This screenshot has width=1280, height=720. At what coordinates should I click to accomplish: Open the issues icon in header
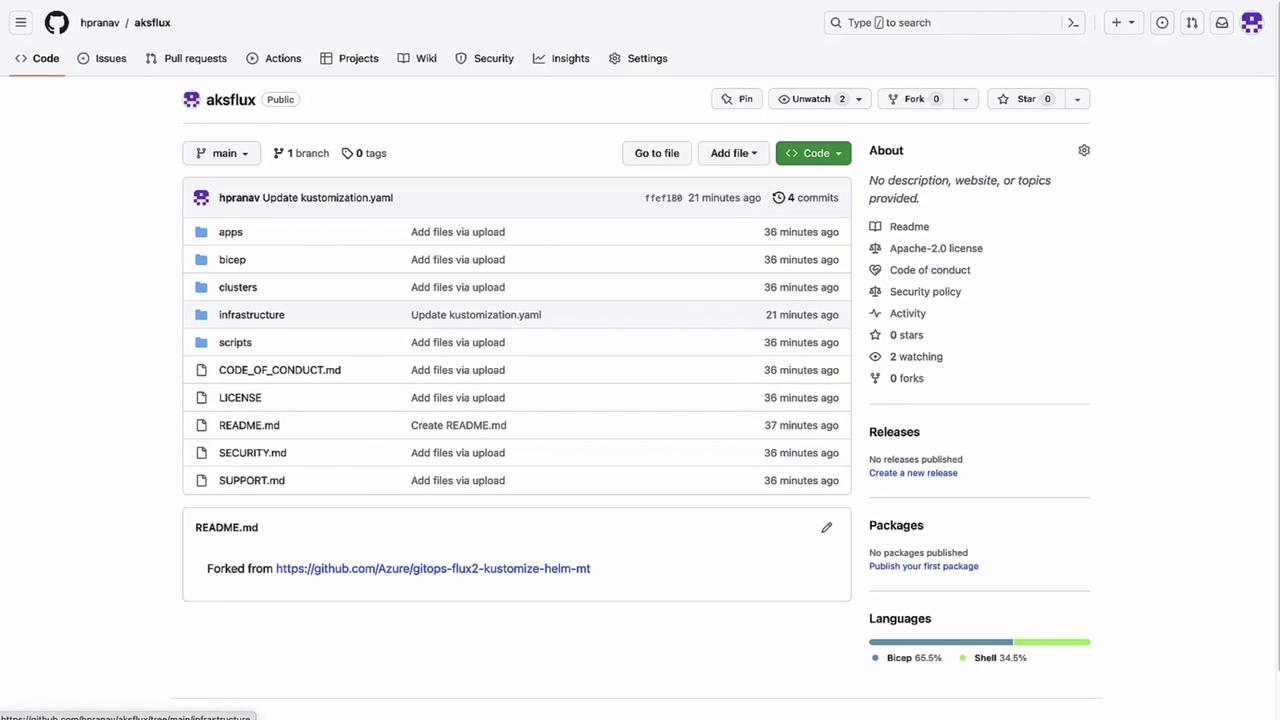pos(1162,22)
